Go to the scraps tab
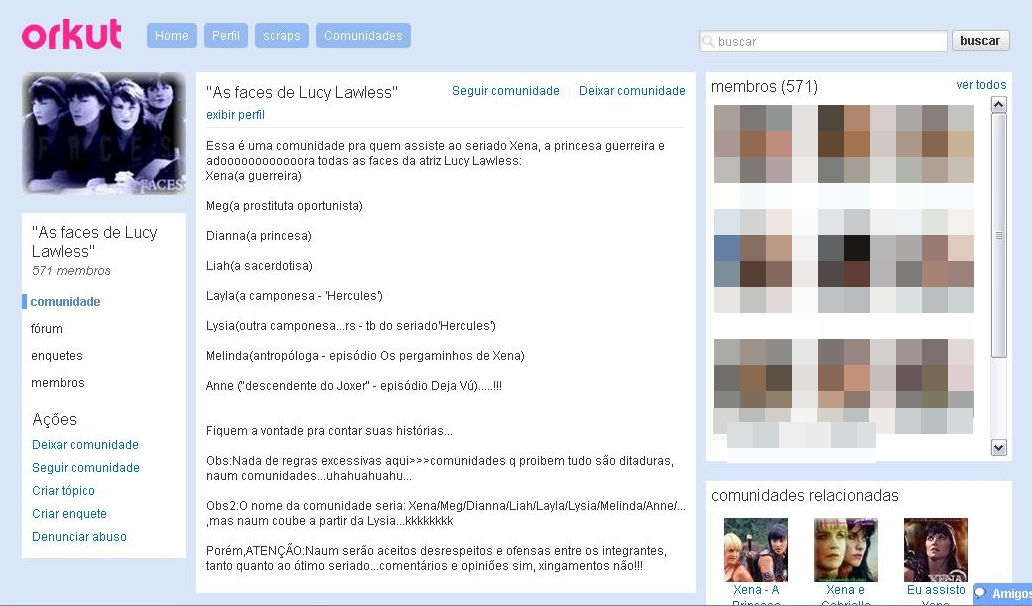1032x606 pixels. click(x=282, y=36)
